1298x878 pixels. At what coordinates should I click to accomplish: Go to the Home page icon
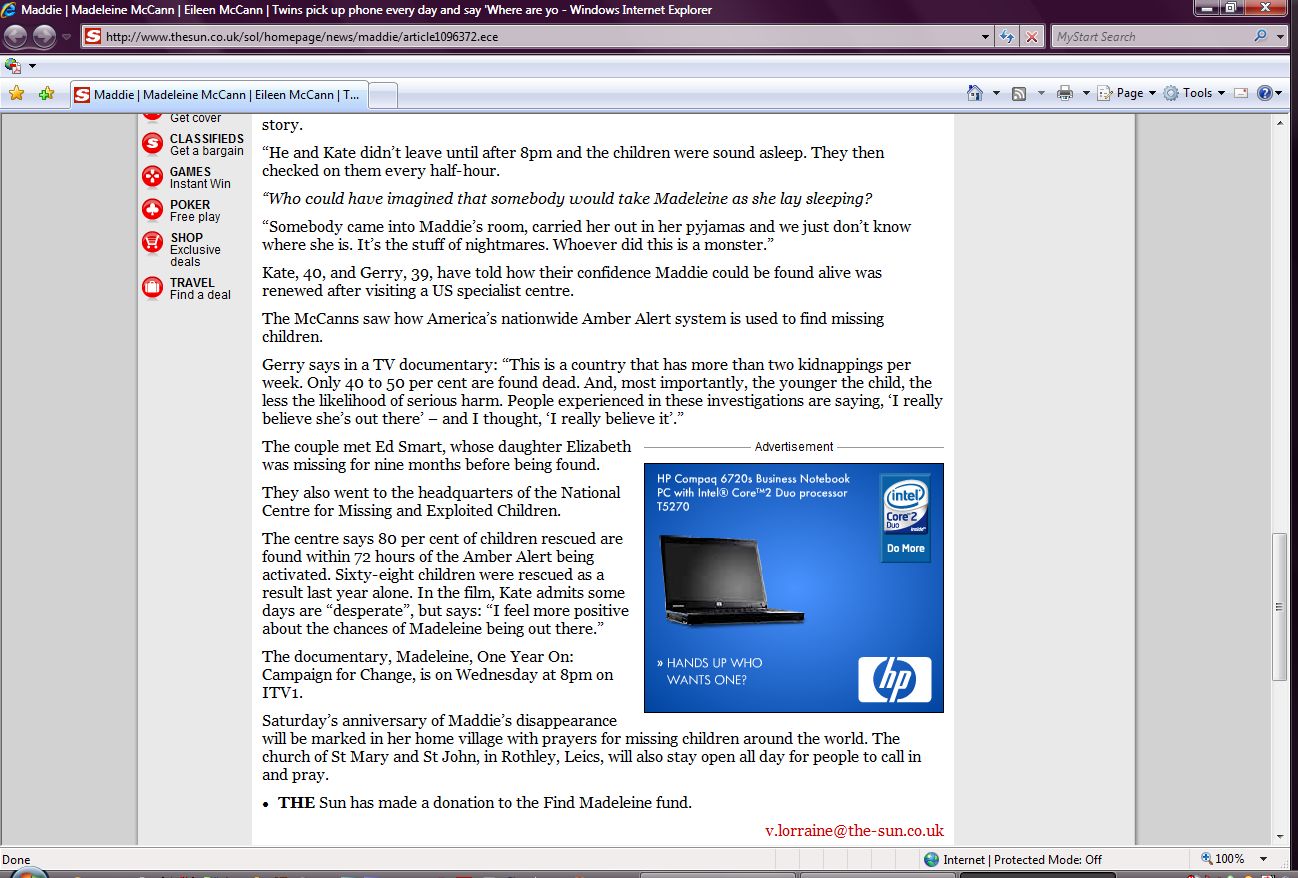tap(975, 93)
